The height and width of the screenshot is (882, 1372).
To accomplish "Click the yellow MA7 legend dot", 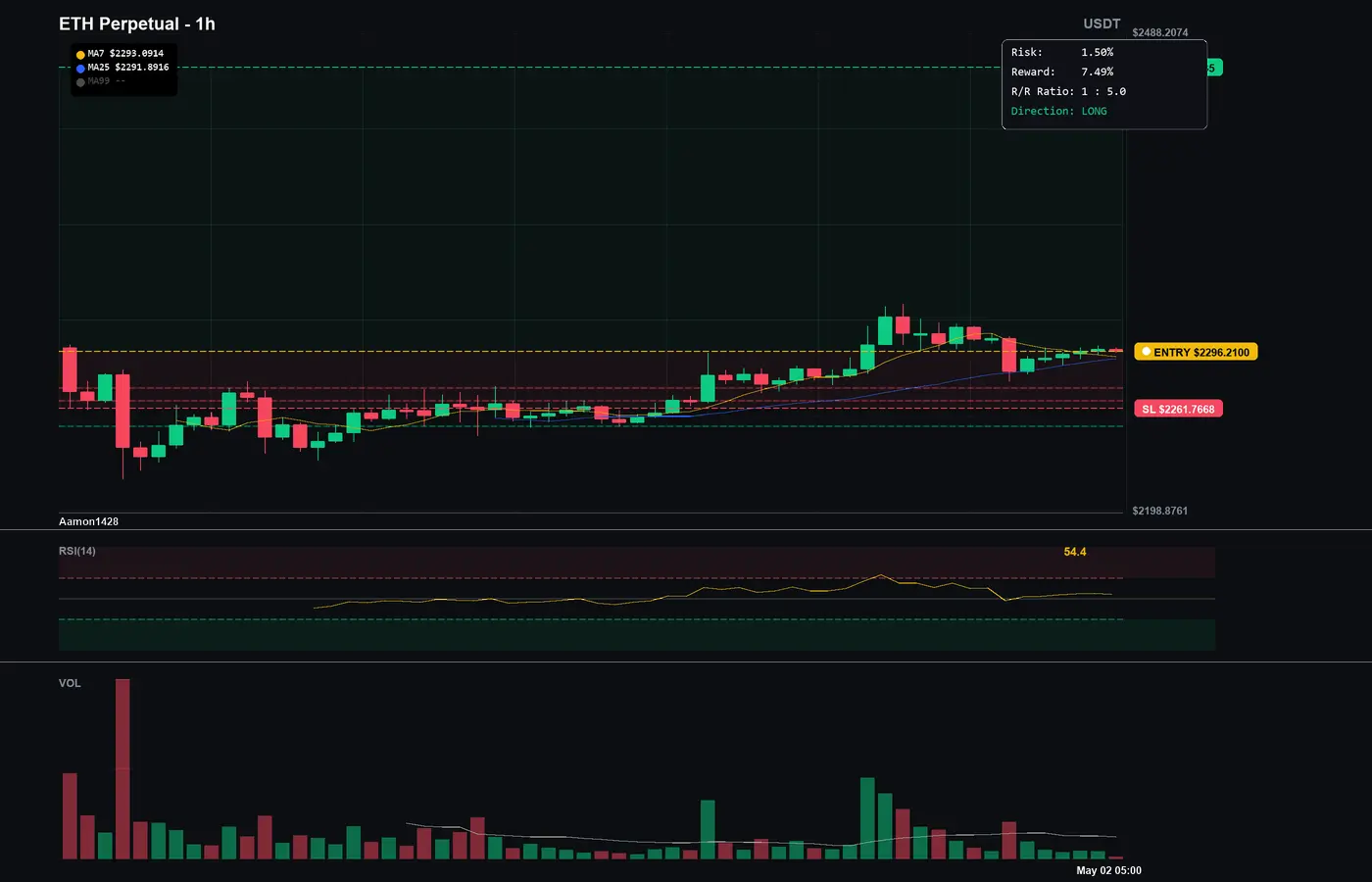I will pyautogui.click(x=80, y=55).
